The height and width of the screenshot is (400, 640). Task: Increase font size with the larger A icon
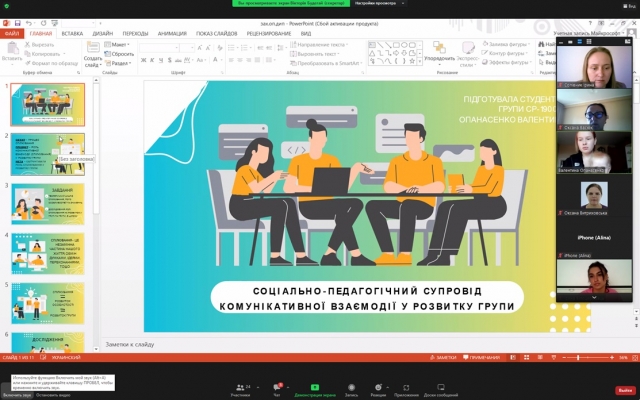(x=200, y=48)
